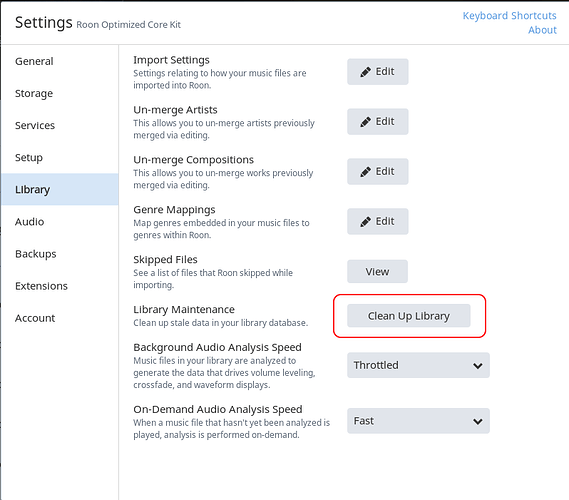
Task: View the Skipped Files list
Action: pos(377,271)
